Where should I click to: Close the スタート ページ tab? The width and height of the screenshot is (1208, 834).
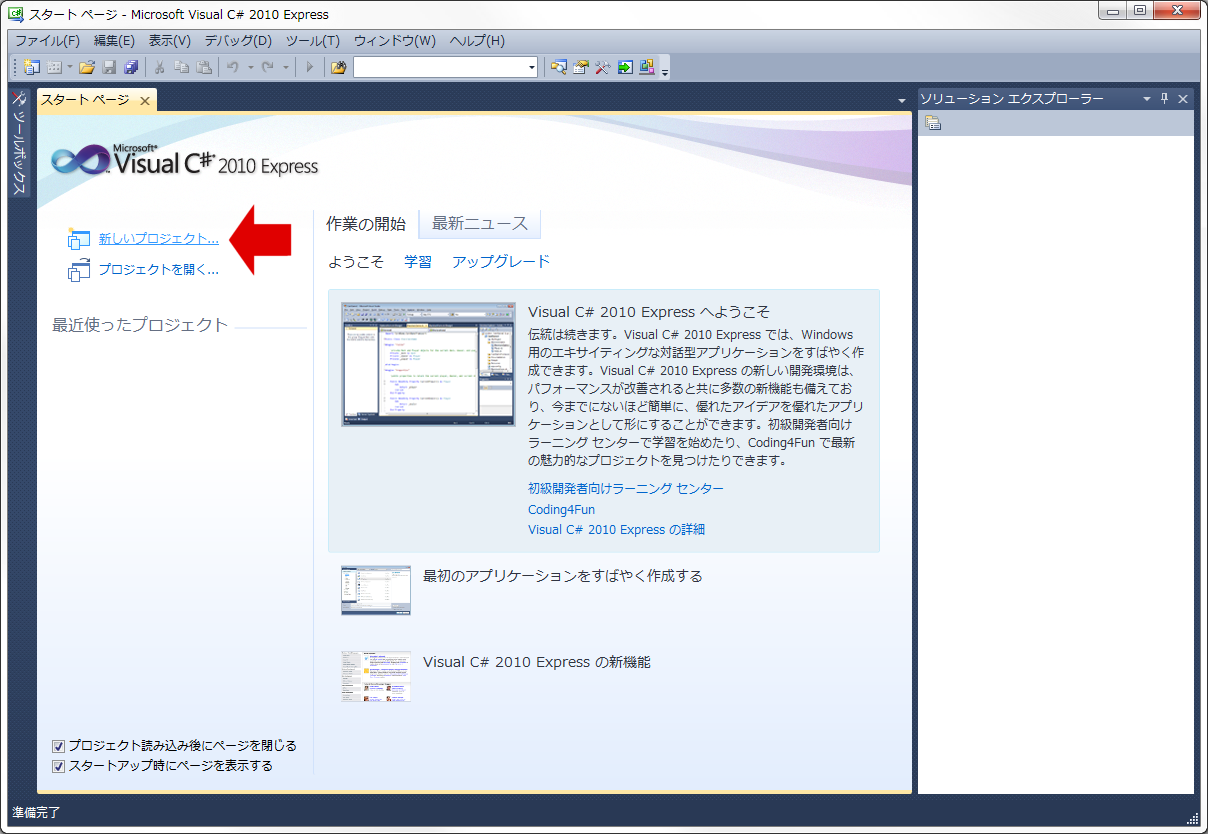pyautogui.click(x=145, y=100)
